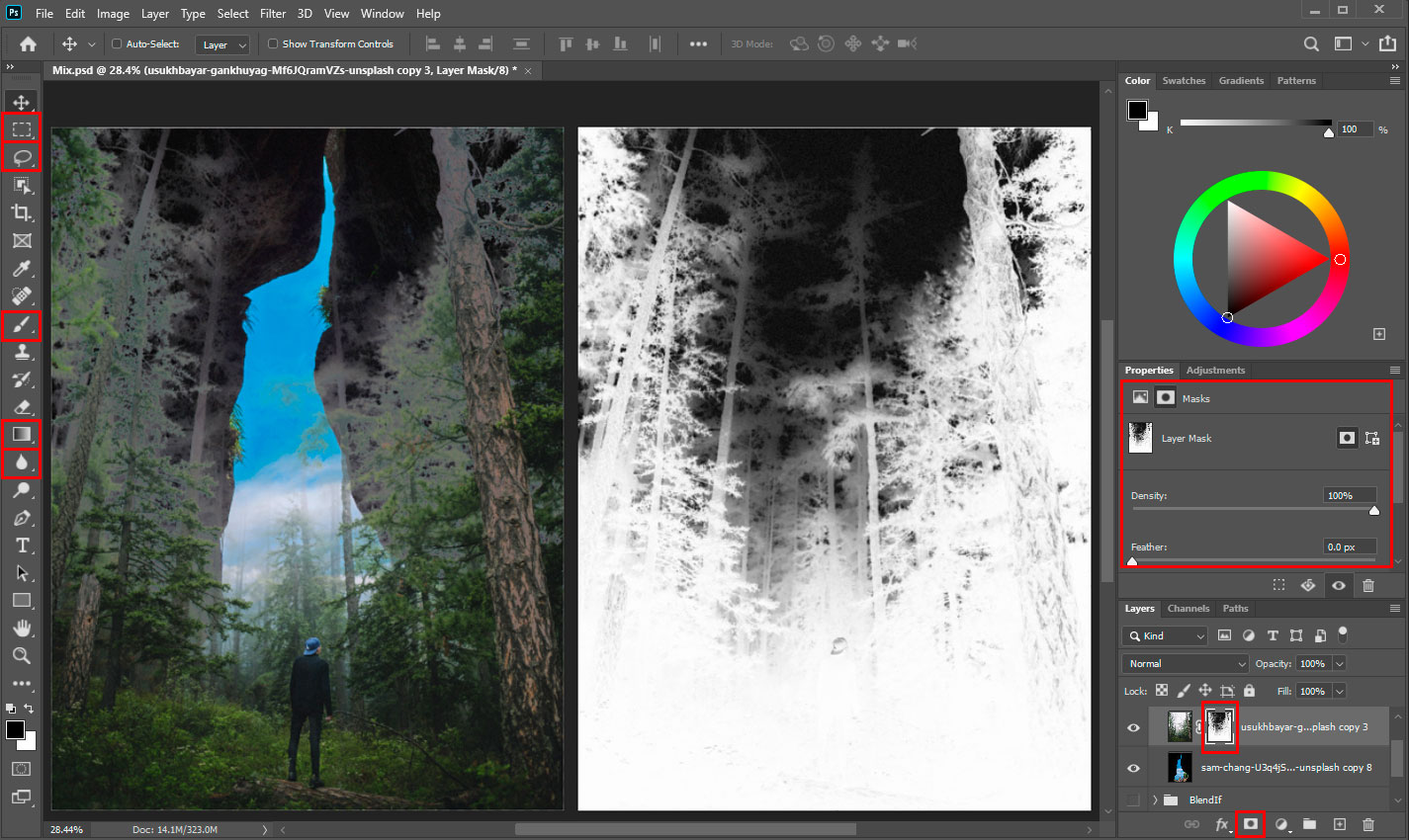Select the Crop tool

click(x=21, y=211)
